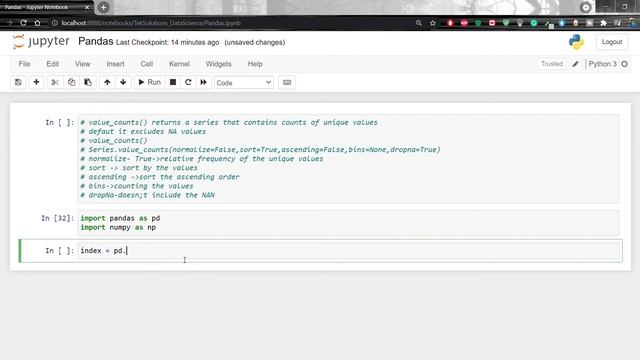Open the command palette keyboard icon
The height and width of the screenshot is (360, 640).
[287, 82]
